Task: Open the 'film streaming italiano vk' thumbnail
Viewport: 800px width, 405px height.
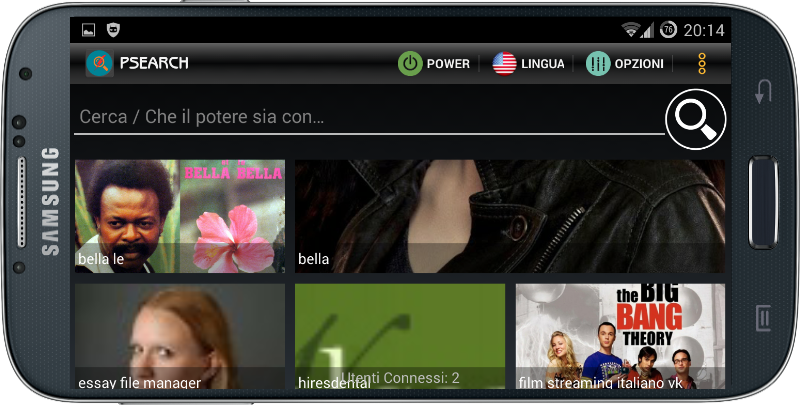Action: click(x=620, y=337)
